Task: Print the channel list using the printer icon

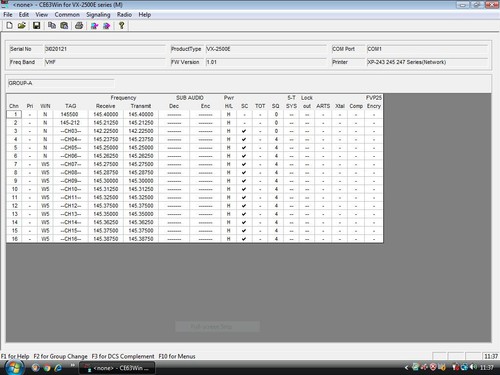Action: 79,25
